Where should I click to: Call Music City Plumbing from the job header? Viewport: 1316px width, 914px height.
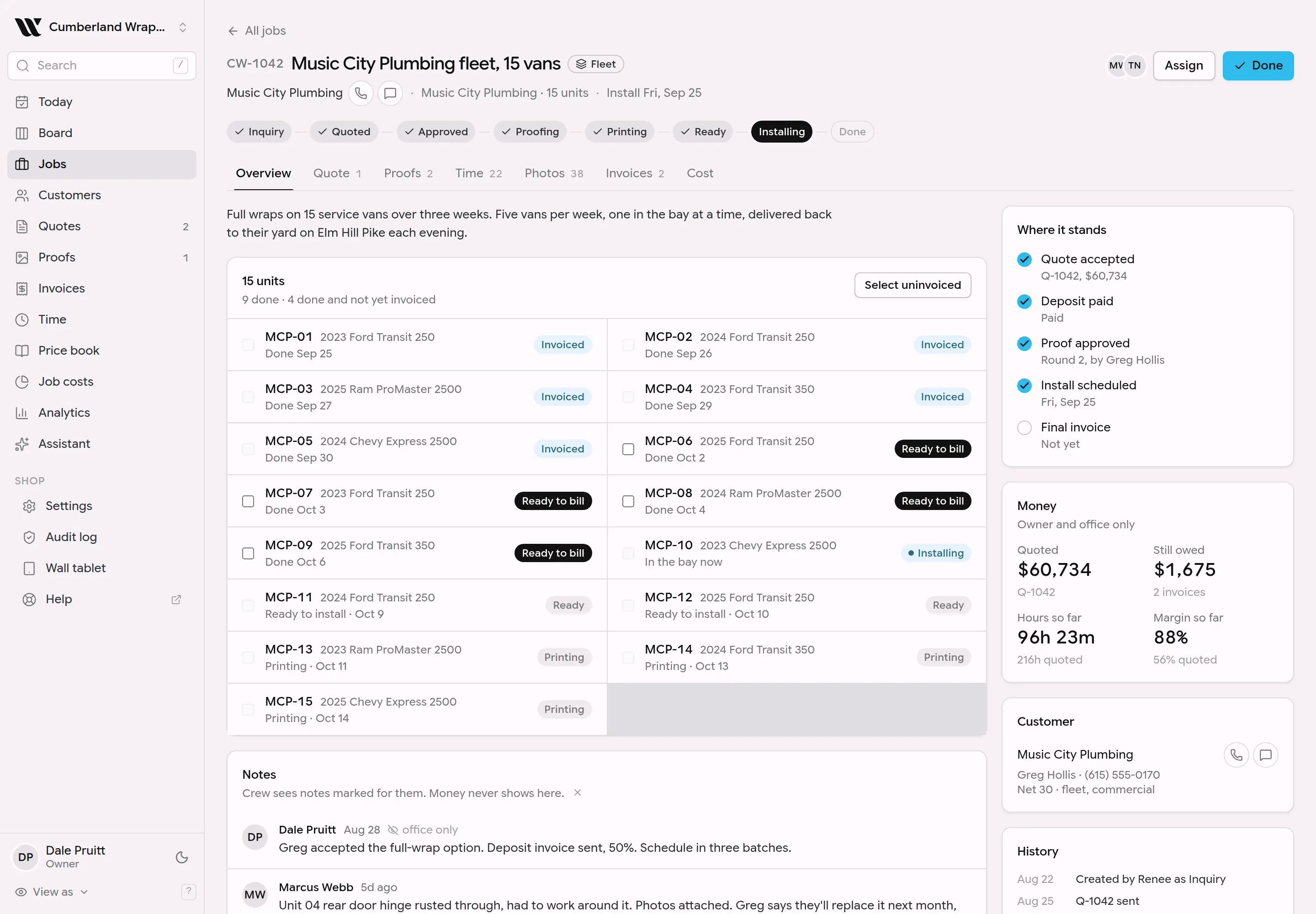click(361, 93)
